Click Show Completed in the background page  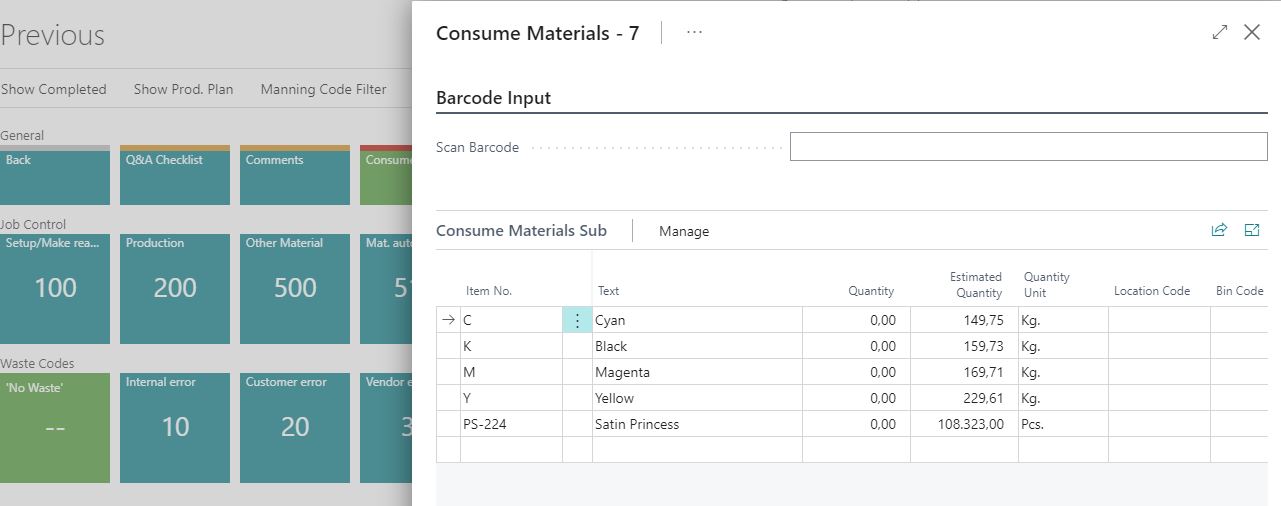click(x=53, y=89)
